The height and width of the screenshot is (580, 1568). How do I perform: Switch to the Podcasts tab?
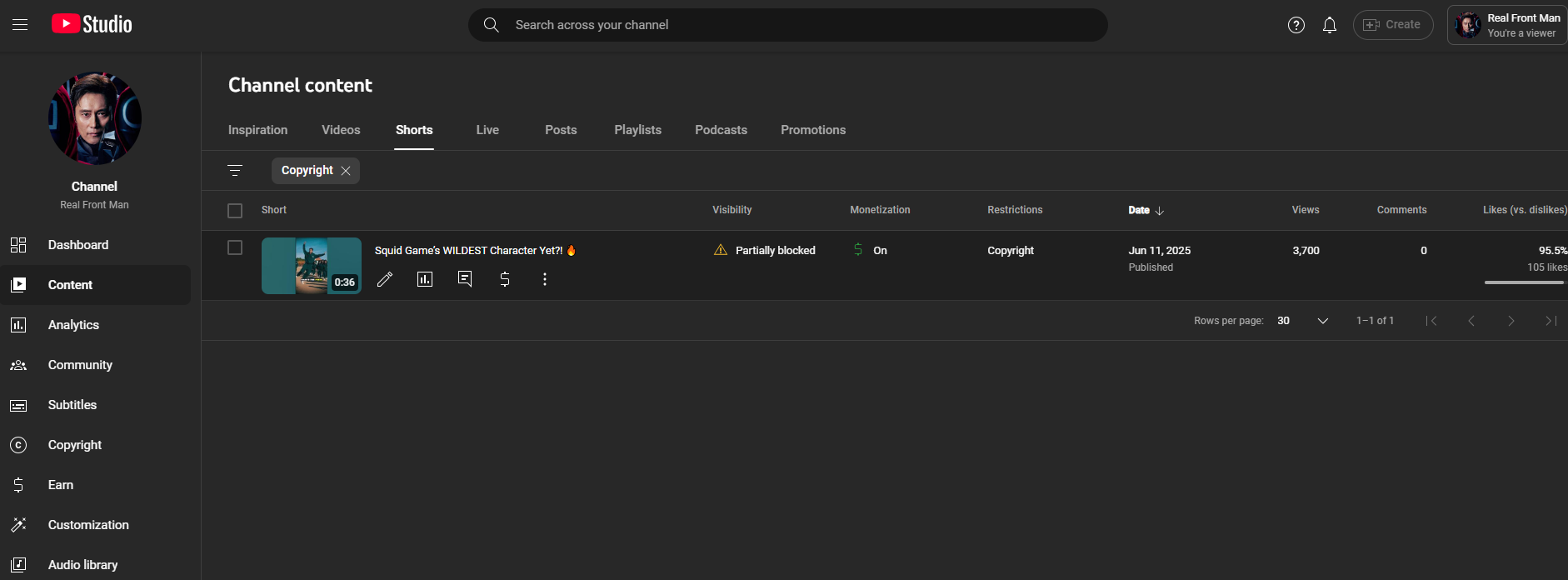click(x=722, y=130)
